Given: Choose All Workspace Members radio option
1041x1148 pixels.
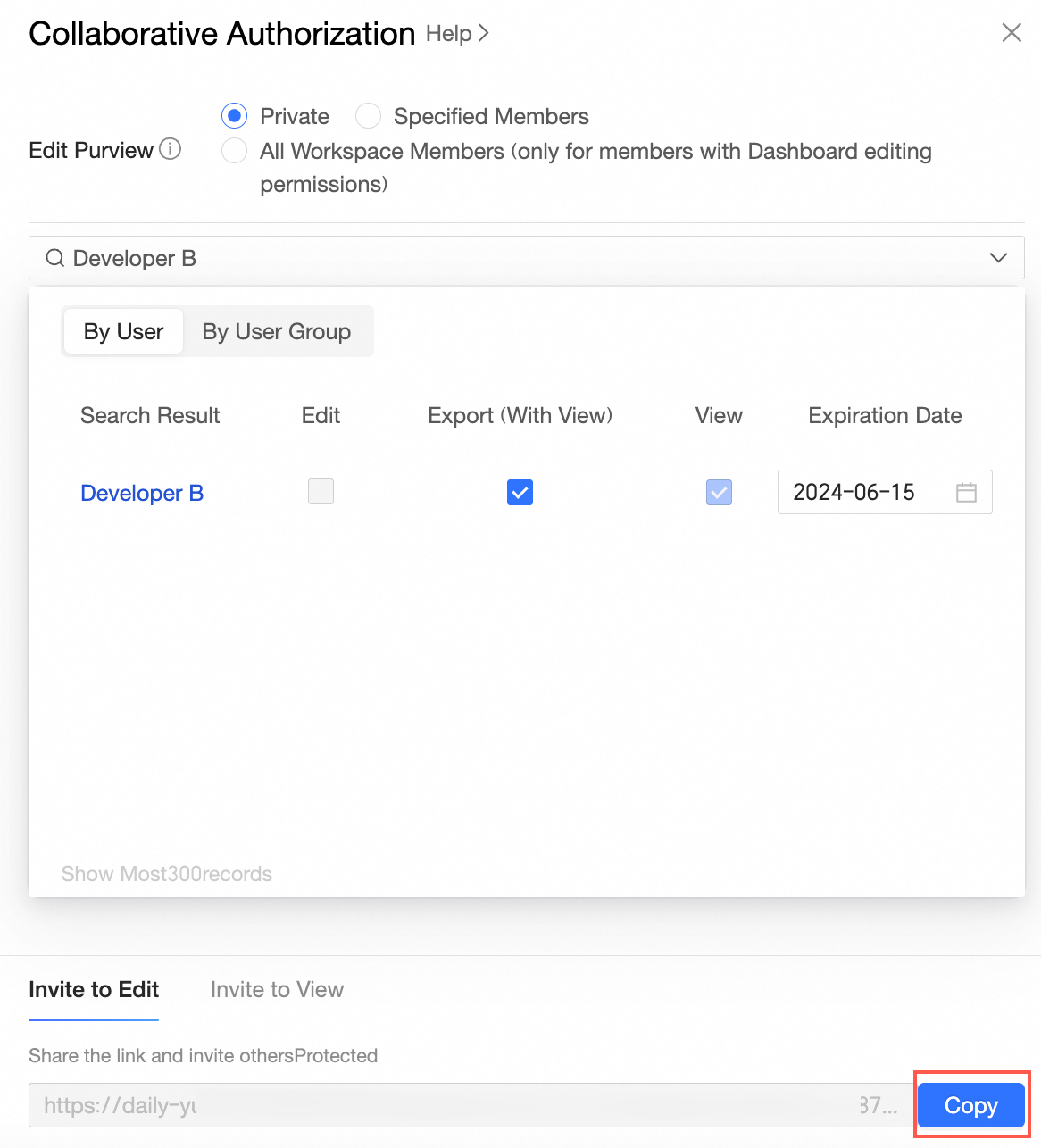Looking at the screenshot, I should click(x=235, y=151).
